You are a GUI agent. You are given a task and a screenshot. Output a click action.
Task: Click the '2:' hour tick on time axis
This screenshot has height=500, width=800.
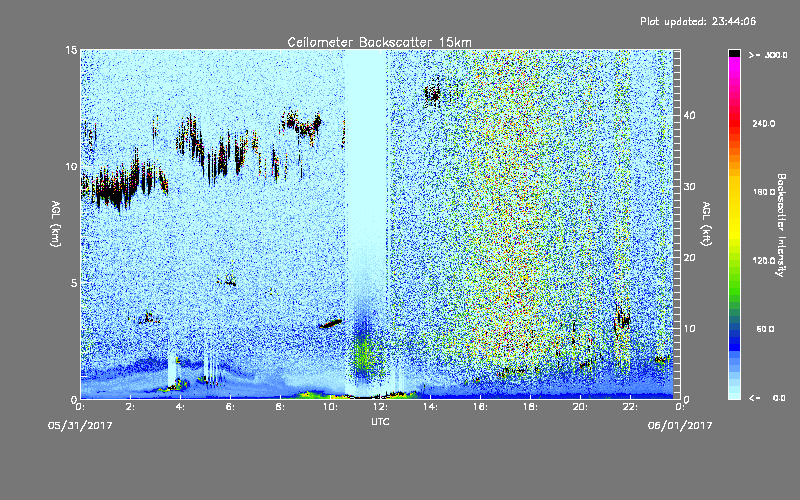click(131, 407)
